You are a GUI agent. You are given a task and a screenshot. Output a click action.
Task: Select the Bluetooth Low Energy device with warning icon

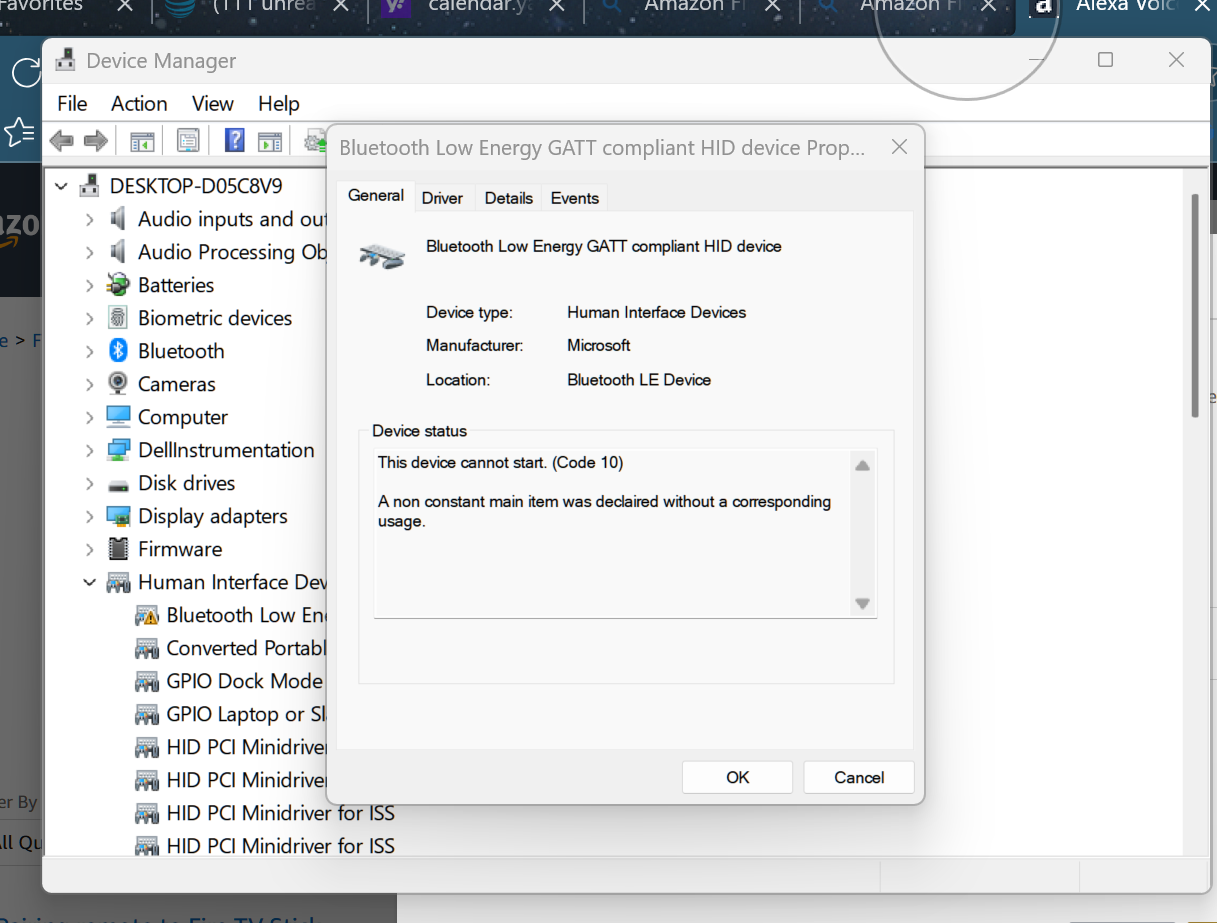coord(245,615)
